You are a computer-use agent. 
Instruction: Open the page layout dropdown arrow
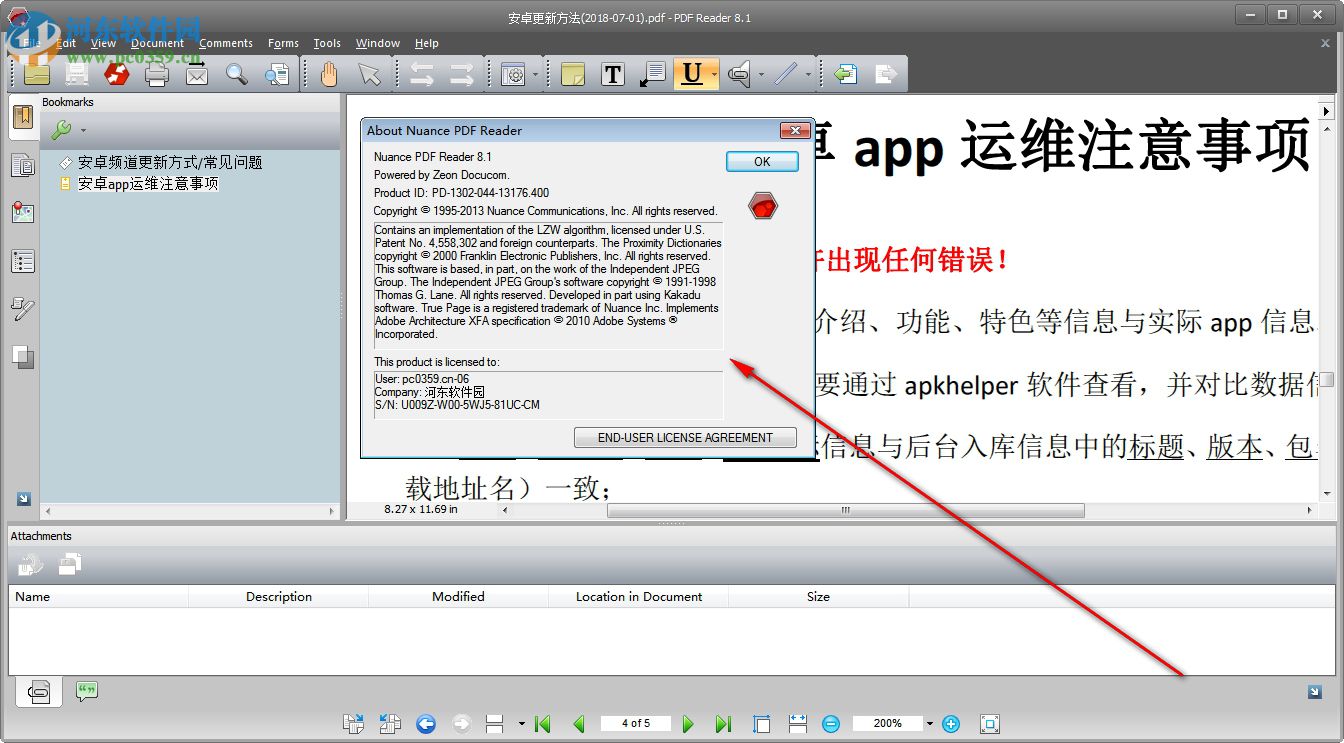pyautogui.click(x=521, y=723)
